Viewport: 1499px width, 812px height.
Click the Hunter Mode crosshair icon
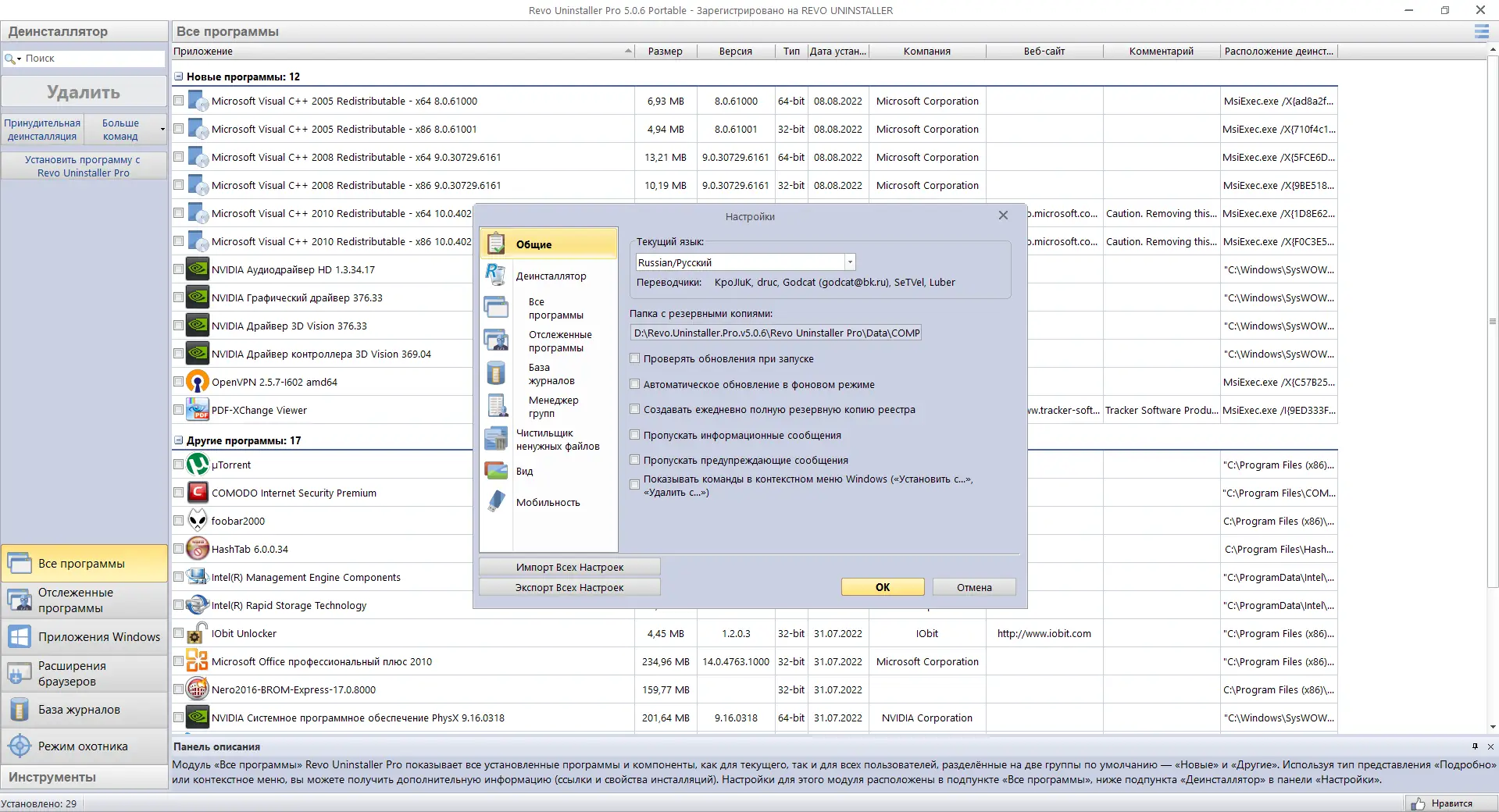point(20,746)
